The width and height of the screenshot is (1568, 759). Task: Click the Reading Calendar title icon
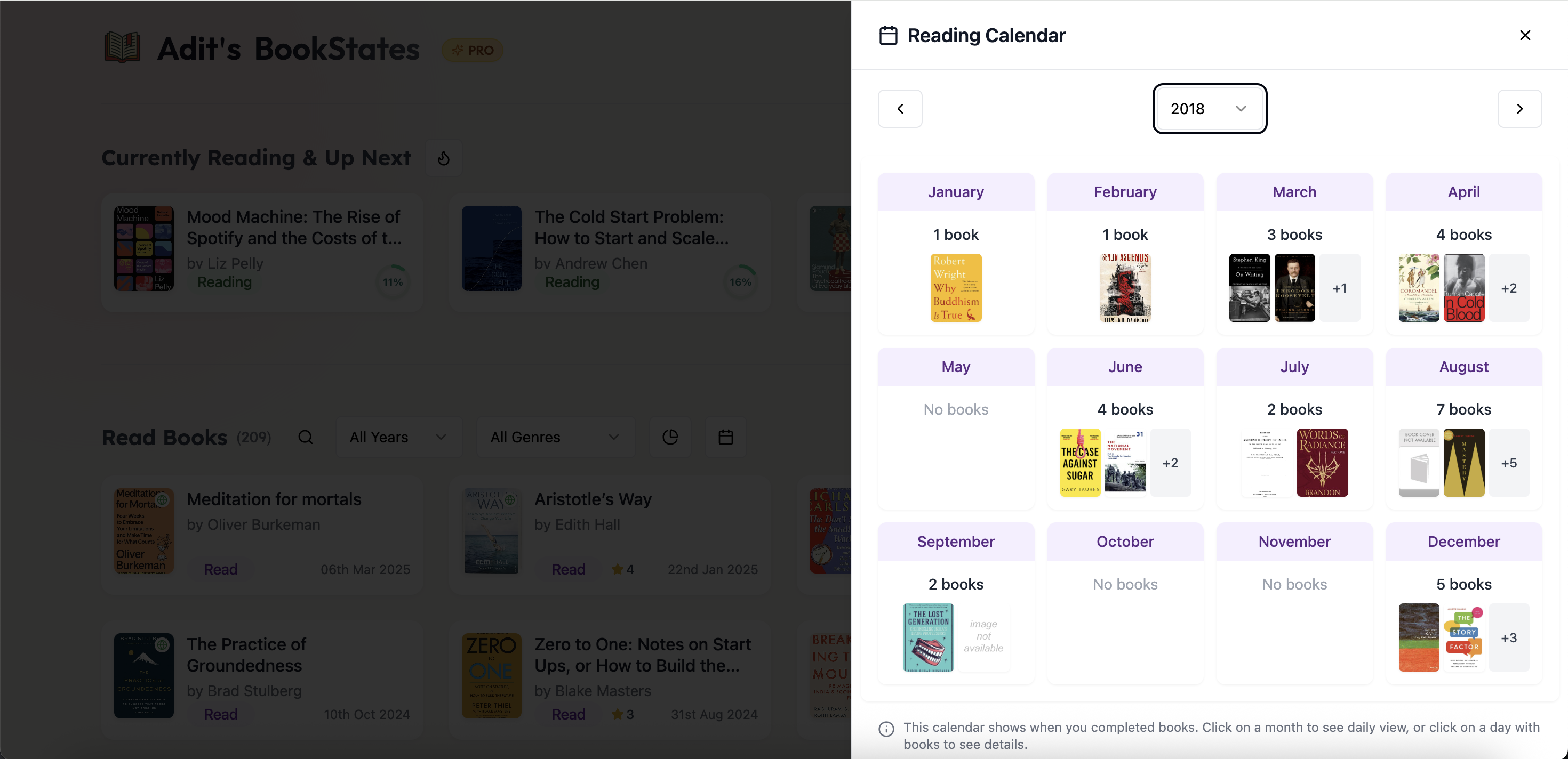[x=888, y=35]
